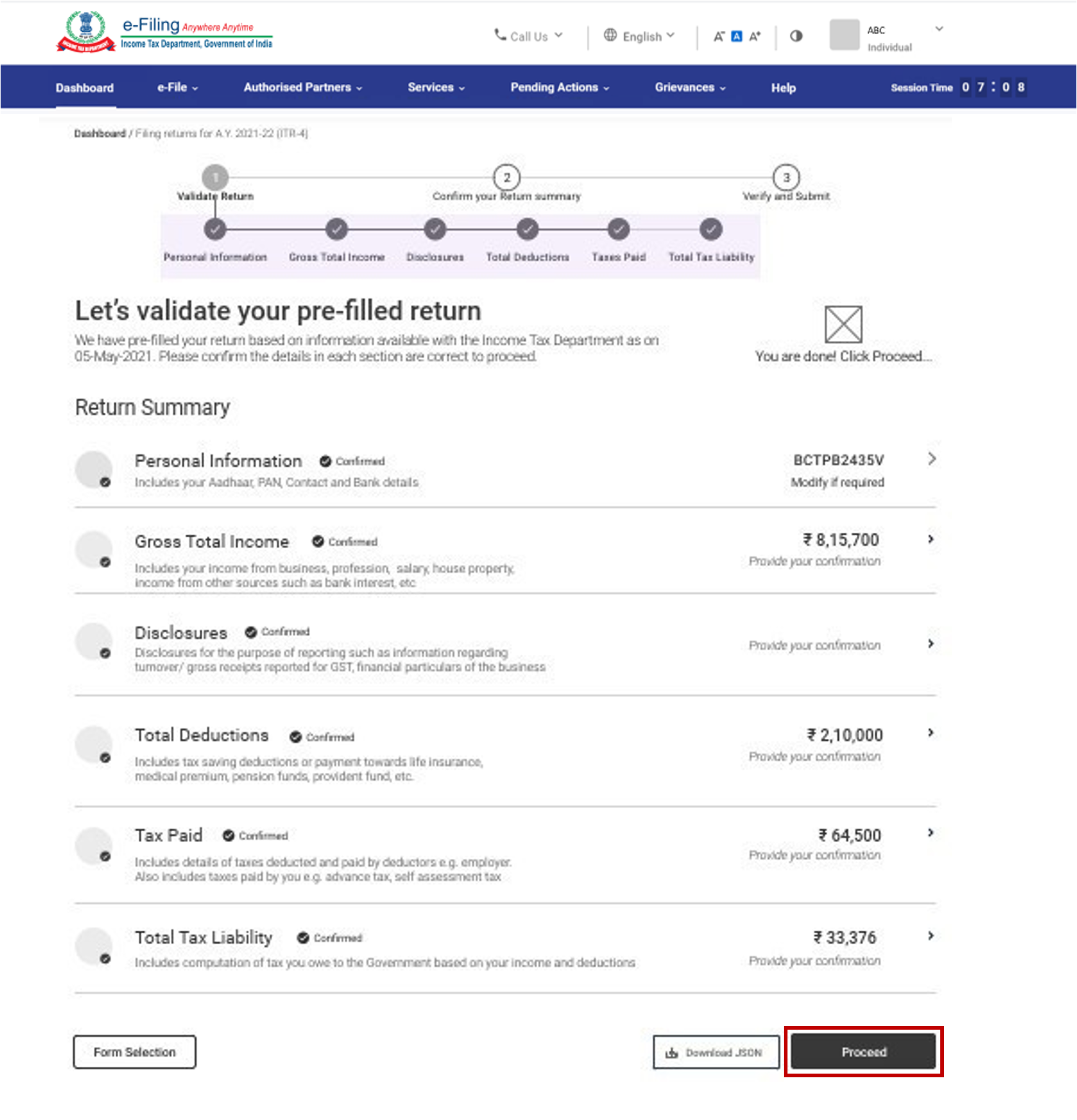
Task: Select step 3 Verify and Submit circle
Action: pos(786,178)
